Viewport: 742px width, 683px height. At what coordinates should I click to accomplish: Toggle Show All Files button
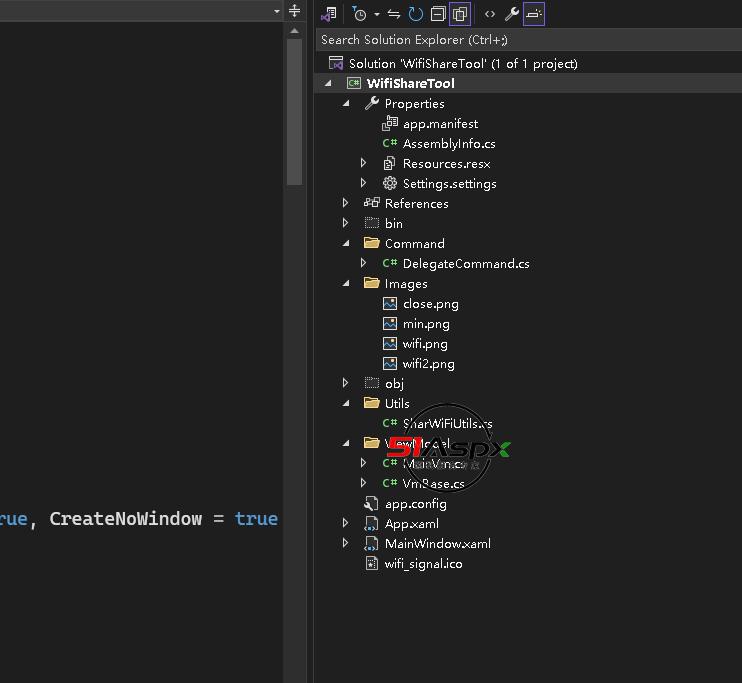tap(460, 14)
